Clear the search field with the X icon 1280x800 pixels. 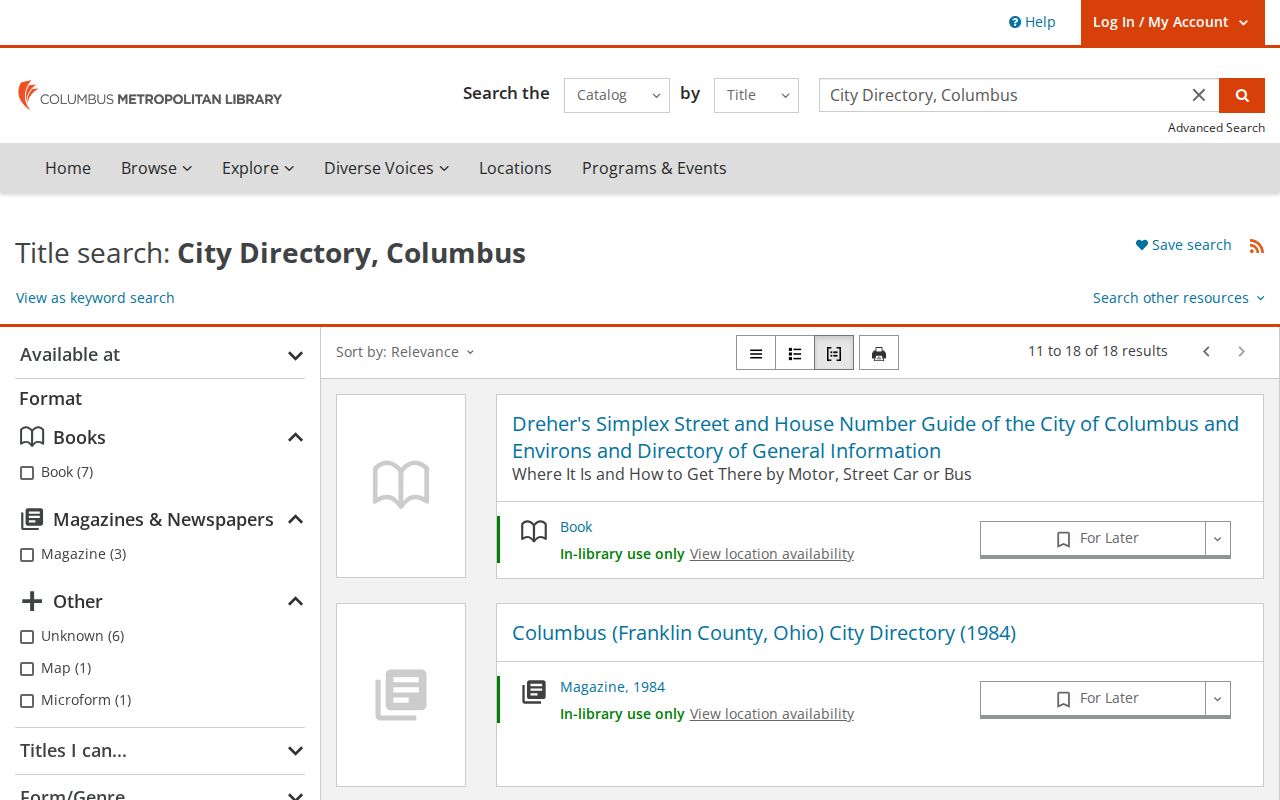coord(1199,95)
